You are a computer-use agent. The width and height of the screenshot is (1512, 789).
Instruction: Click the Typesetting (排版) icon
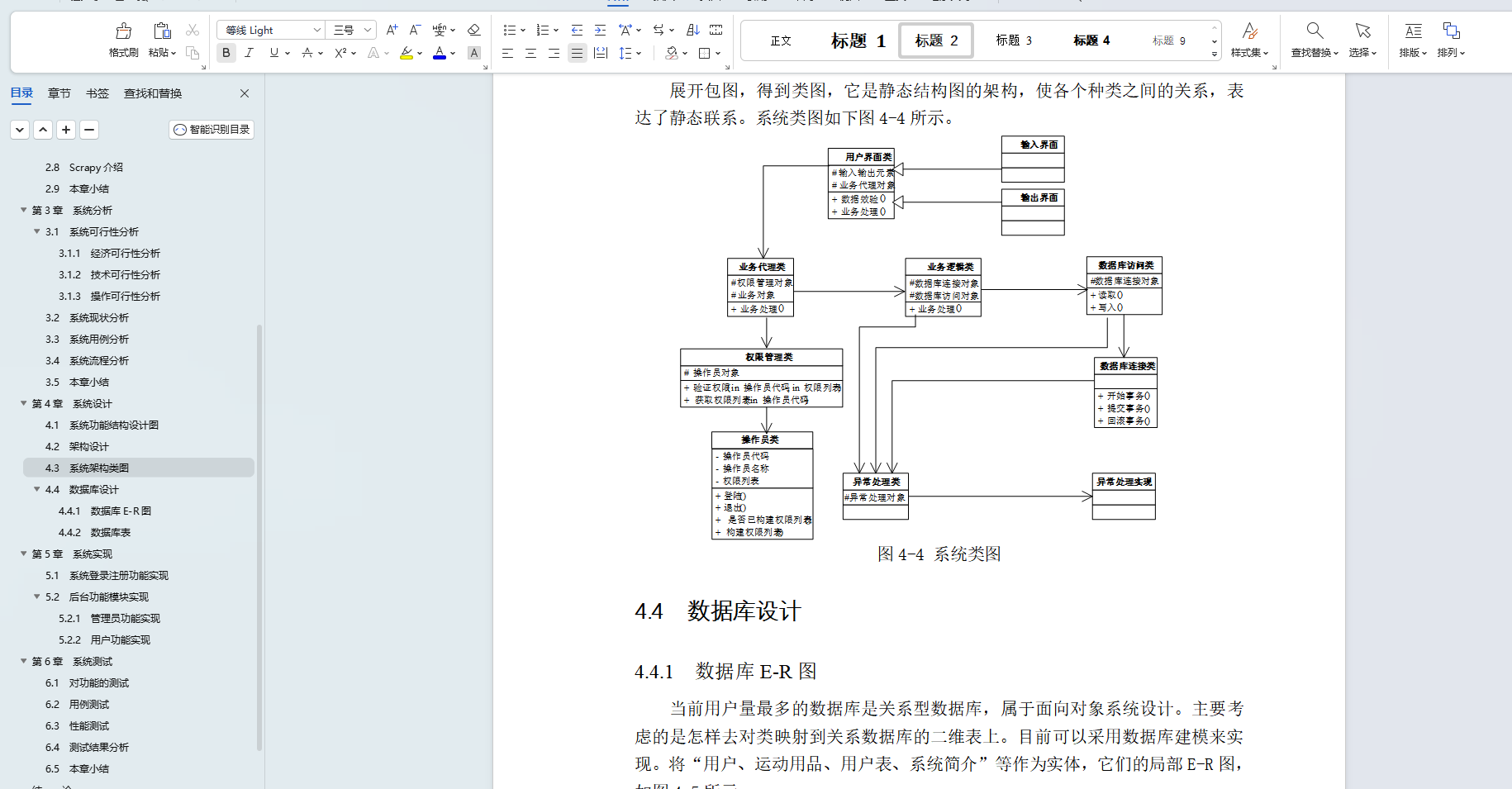tap(1413, 31)
